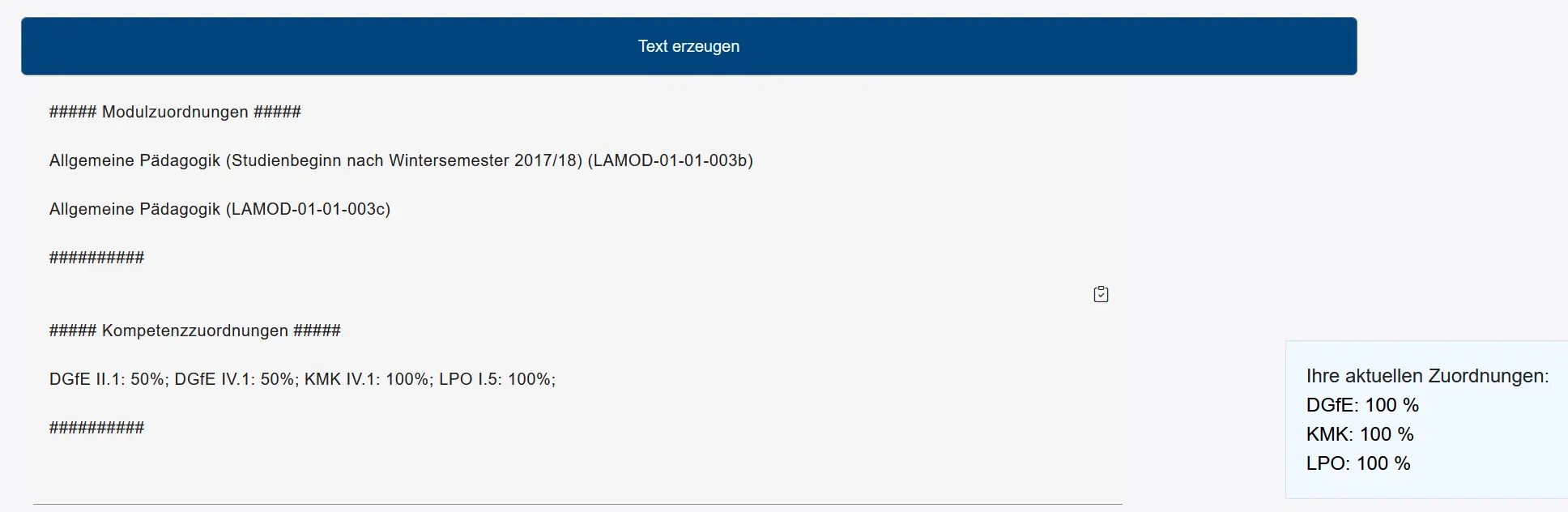Select the Modulzuordnungen header line
Image resolution: width=1568 pixels, height=512 pixels.
coord(175,112)
